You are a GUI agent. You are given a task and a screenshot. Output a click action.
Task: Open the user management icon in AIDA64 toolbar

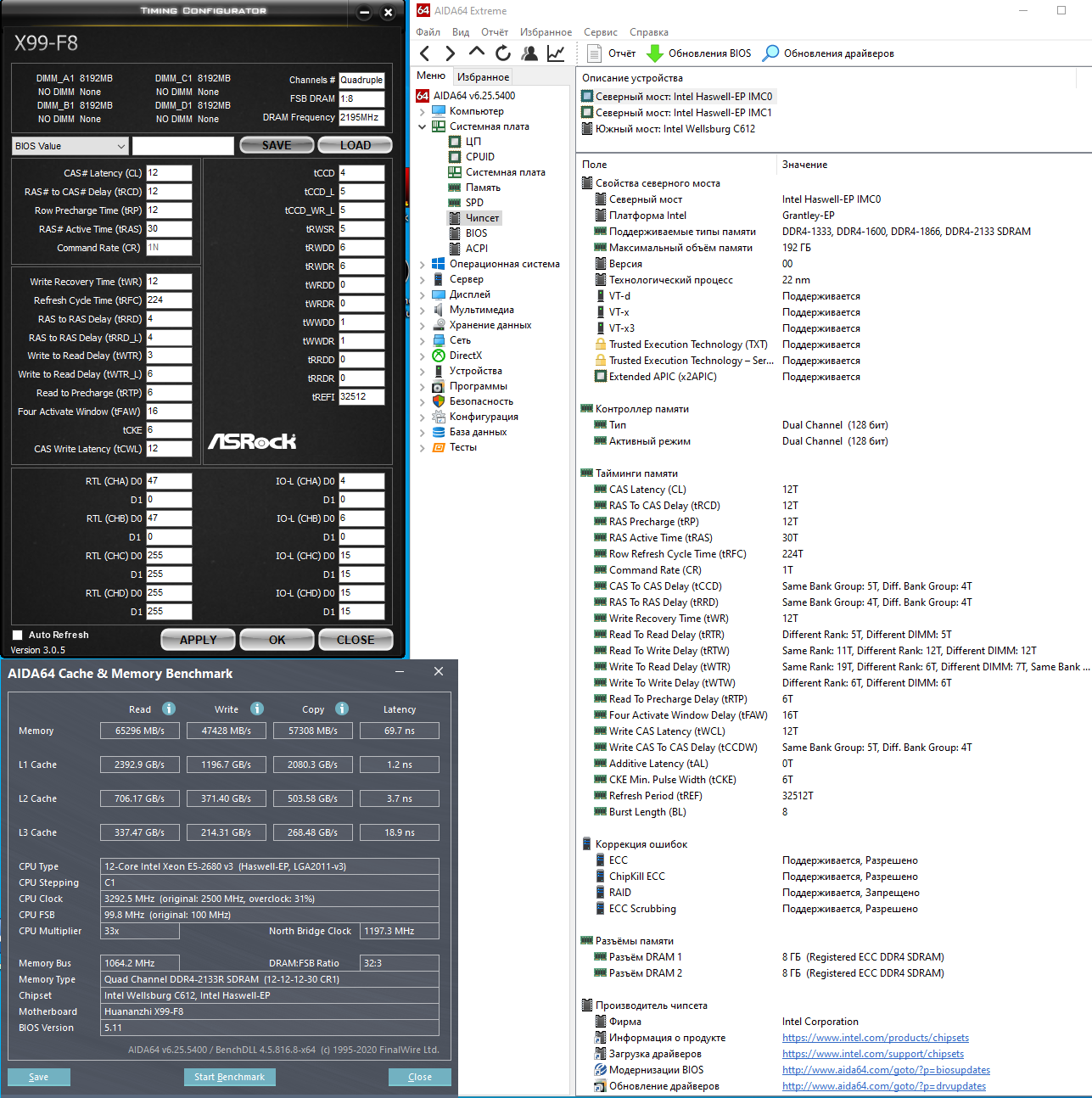coord(529,53)
